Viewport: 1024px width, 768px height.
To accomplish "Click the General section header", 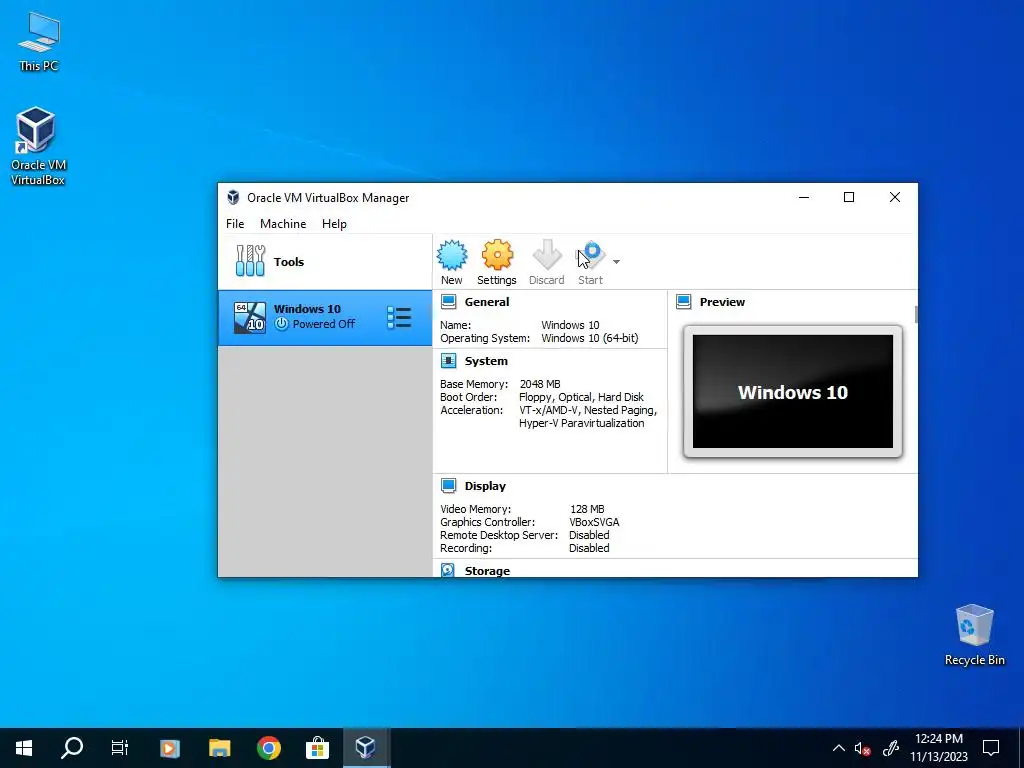I will click(x=487, y=302).
